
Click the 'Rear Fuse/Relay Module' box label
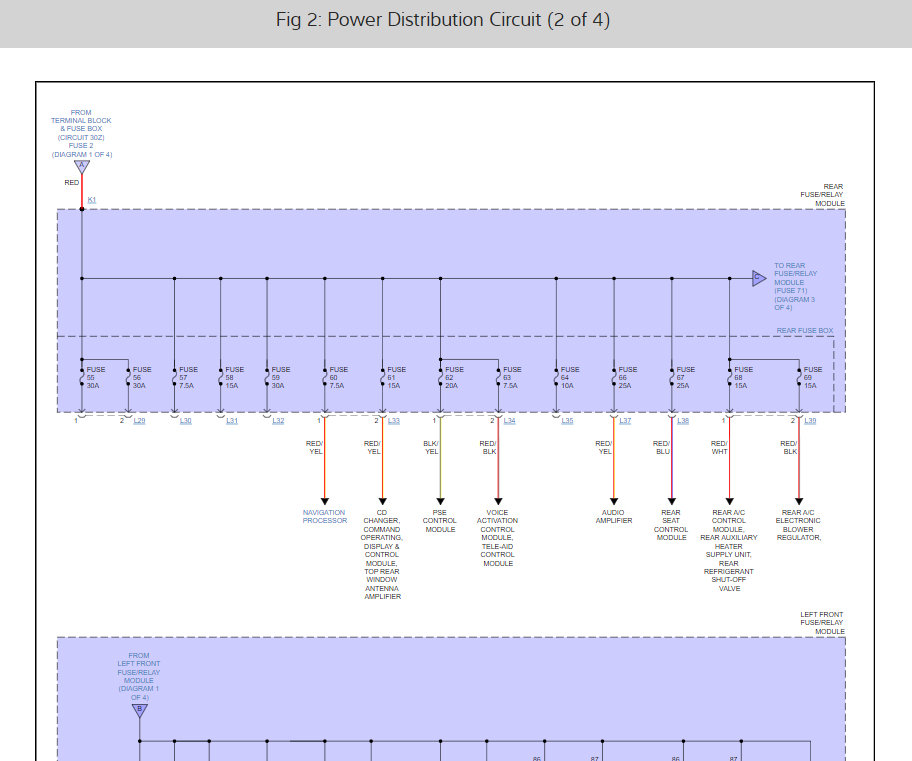[x=822, y=195]
